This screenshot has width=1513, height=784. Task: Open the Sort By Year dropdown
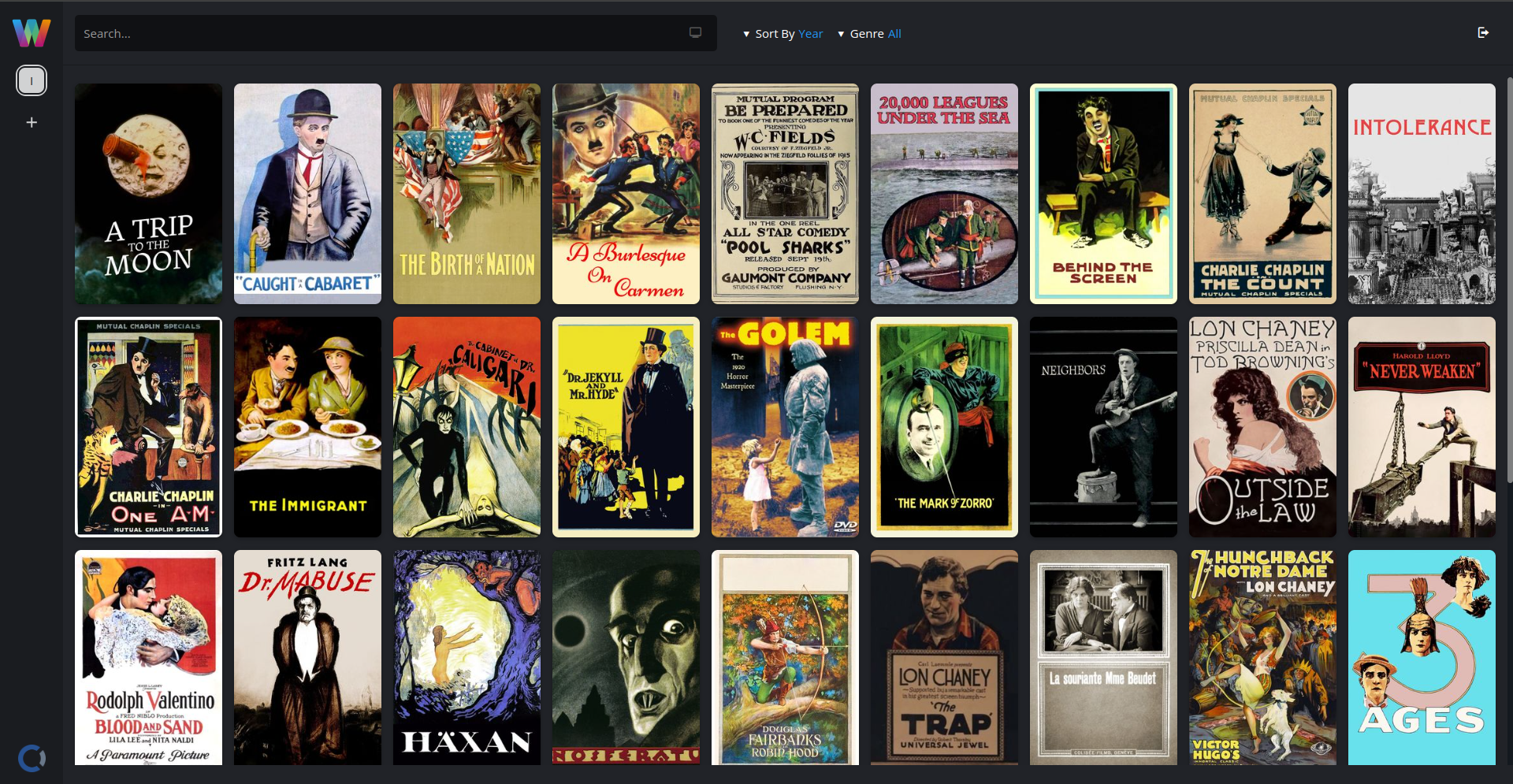pos(783,34)
